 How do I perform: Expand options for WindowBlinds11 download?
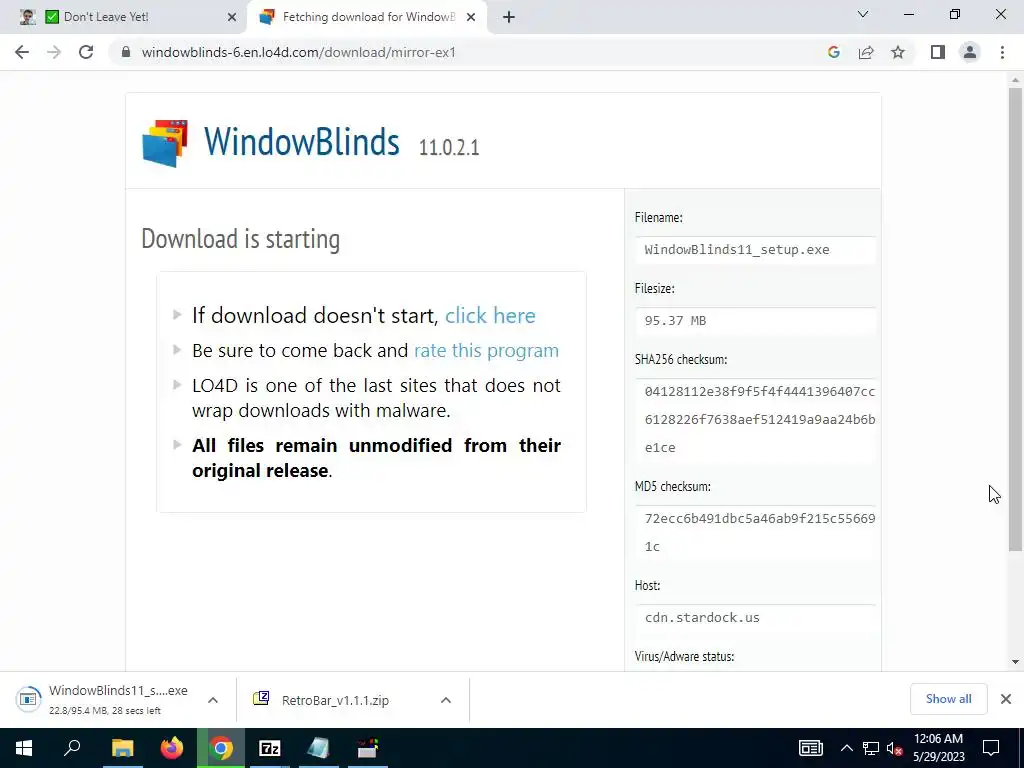[x=213, y=700]
